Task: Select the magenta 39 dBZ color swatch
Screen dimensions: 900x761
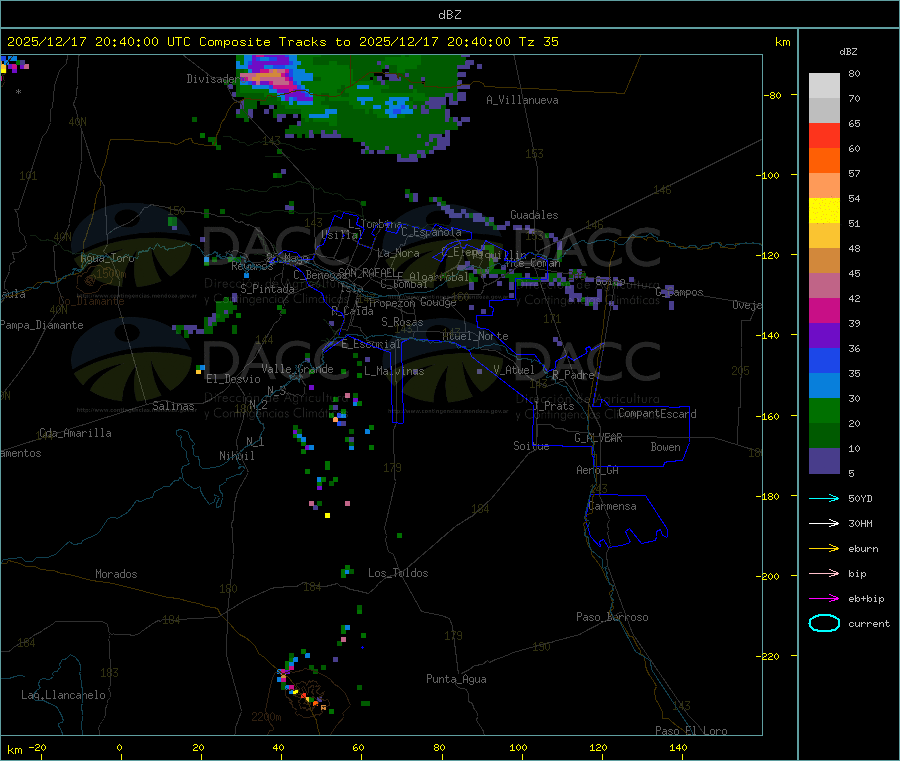Action: (x=824, y=310)
